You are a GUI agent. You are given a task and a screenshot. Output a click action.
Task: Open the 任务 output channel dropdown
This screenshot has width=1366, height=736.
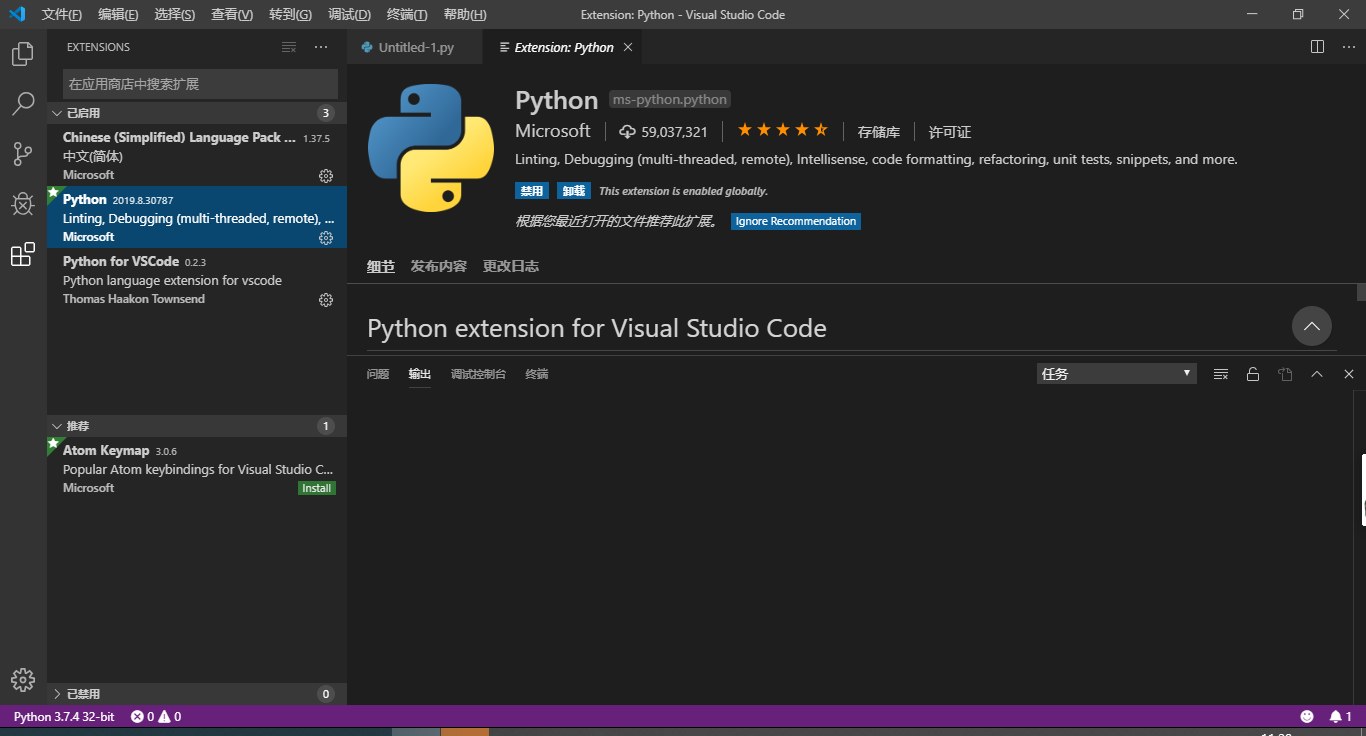pos(1117,374)
